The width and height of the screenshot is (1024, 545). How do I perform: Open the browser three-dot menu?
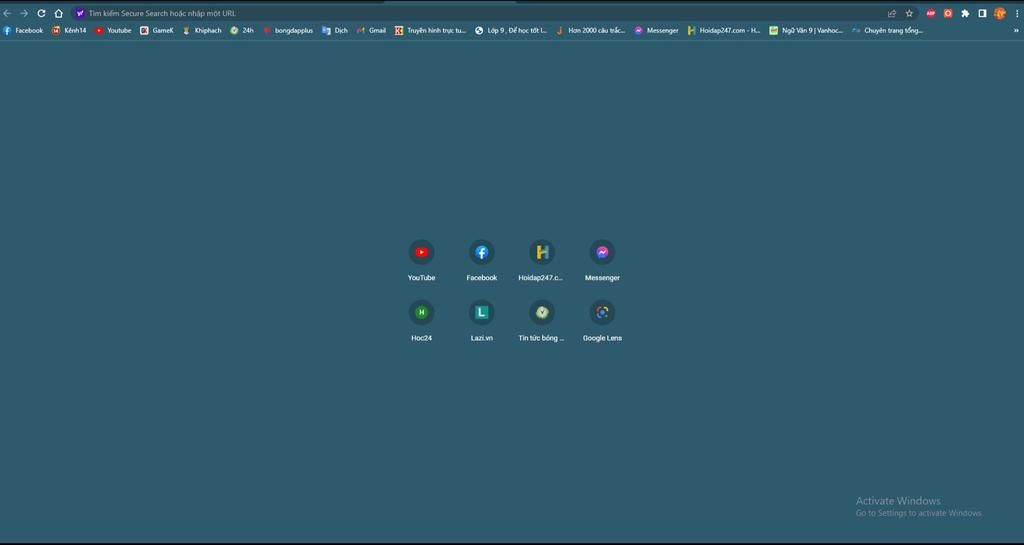pyautogui.click(x=1014, y=13)
